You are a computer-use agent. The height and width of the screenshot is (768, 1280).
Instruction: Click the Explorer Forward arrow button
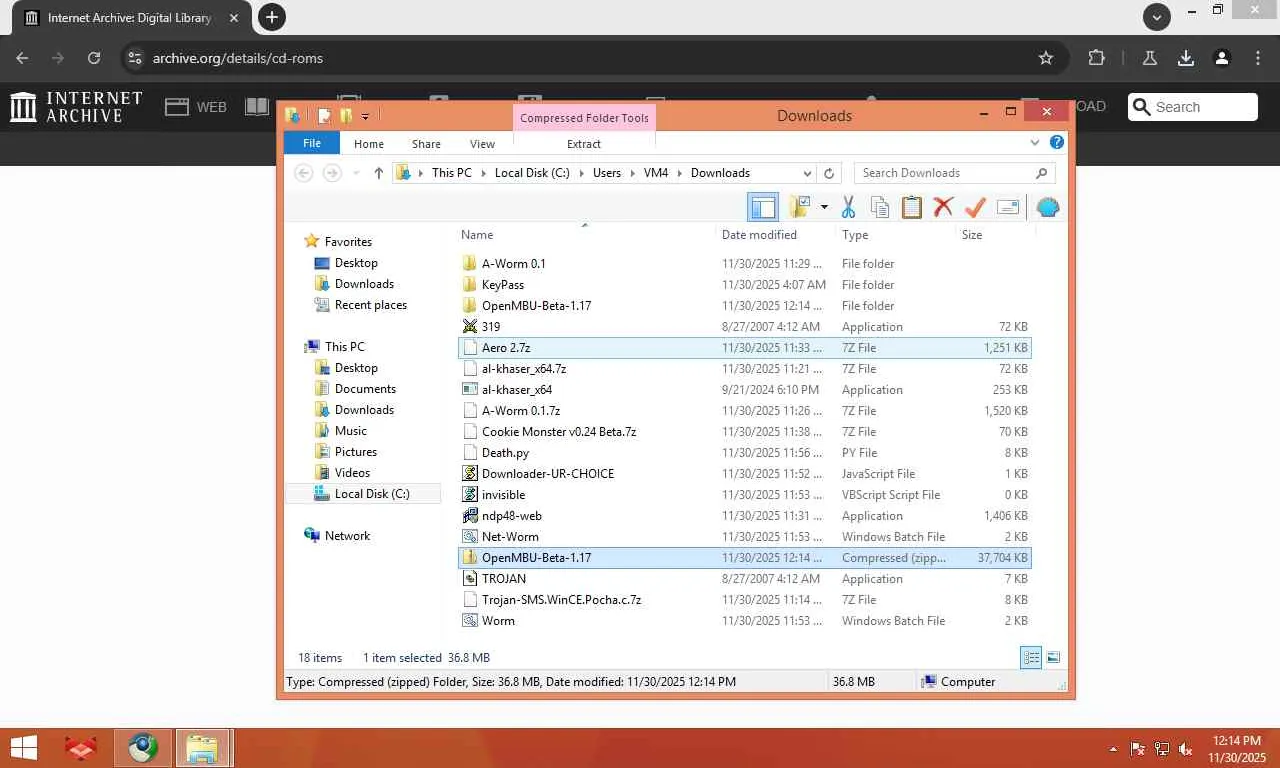tap(332, 173)
